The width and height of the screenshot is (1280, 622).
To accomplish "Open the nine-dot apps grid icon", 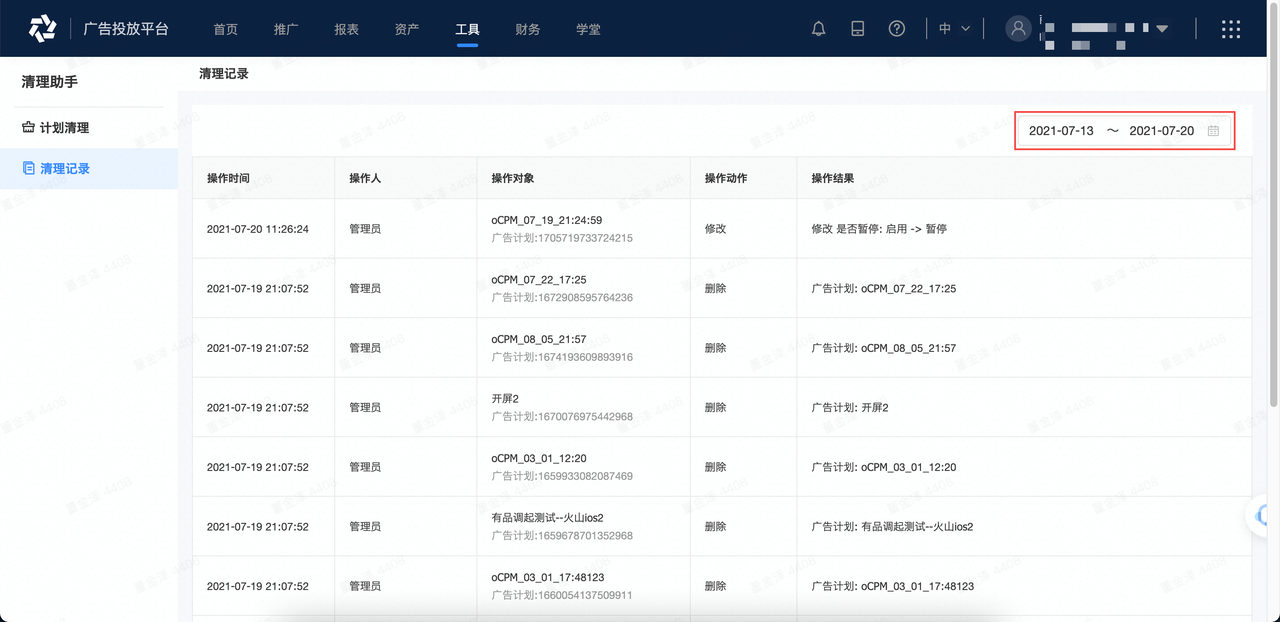I will pyautogui.click(x=1230, y=29).
